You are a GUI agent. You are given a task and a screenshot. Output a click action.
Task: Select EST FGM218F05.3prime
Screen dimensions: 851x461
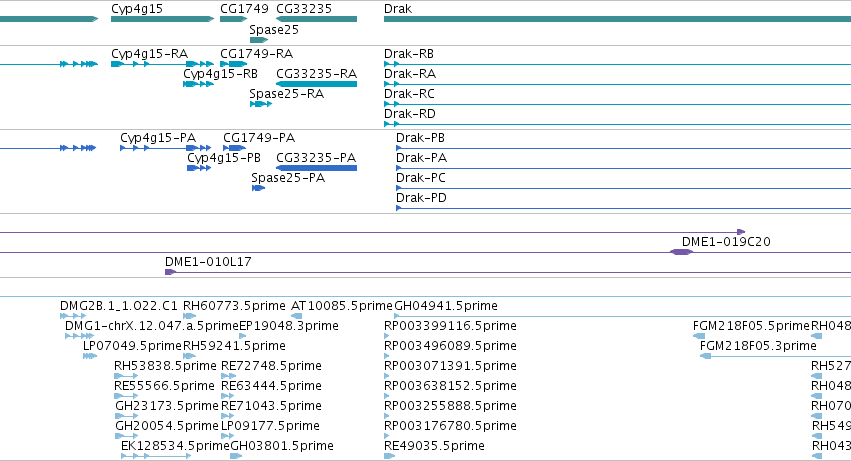pos(758,346)
